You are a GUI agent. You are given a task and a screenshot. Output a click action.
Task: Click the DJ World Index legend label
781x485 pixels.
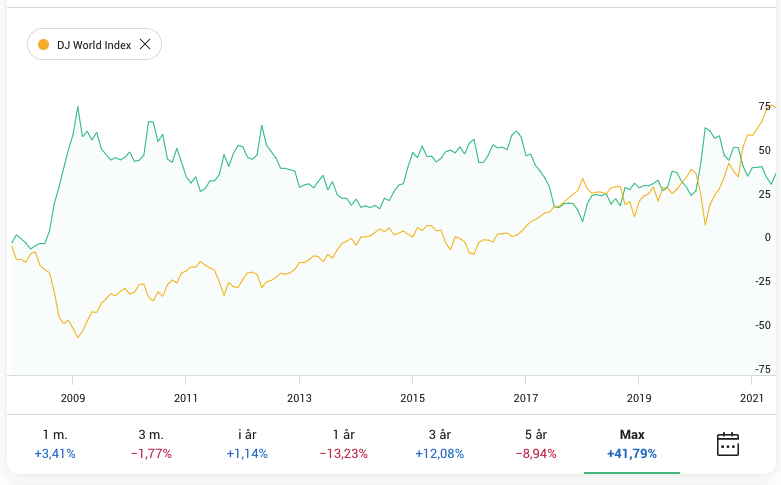[94, 45]
